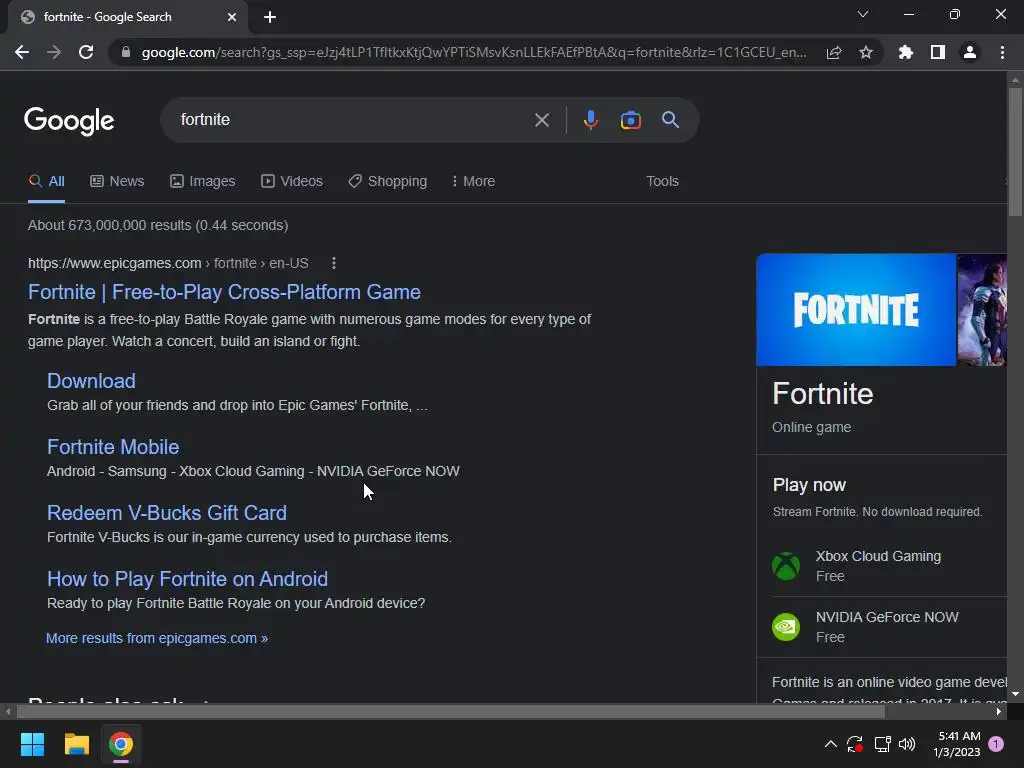Click the Fortnite logo thumbnail in knowledge panel
Image resolution: width=1024 pixels, height=768 pixels.
point(856,310)
